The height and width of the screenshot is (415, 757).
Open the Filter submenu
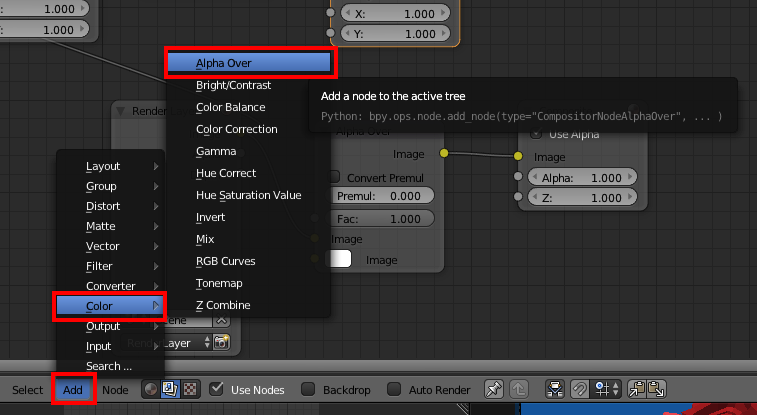(x=111, y=266)
